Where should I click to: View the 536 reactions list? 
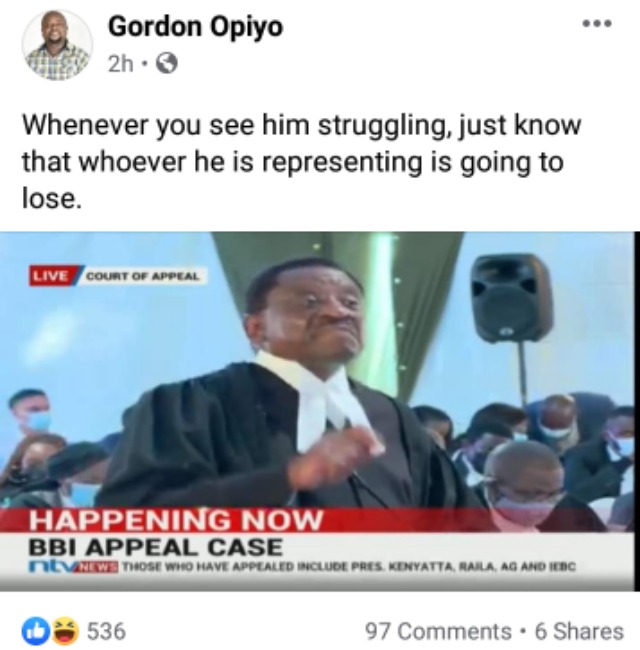click(x=106, y=631)
